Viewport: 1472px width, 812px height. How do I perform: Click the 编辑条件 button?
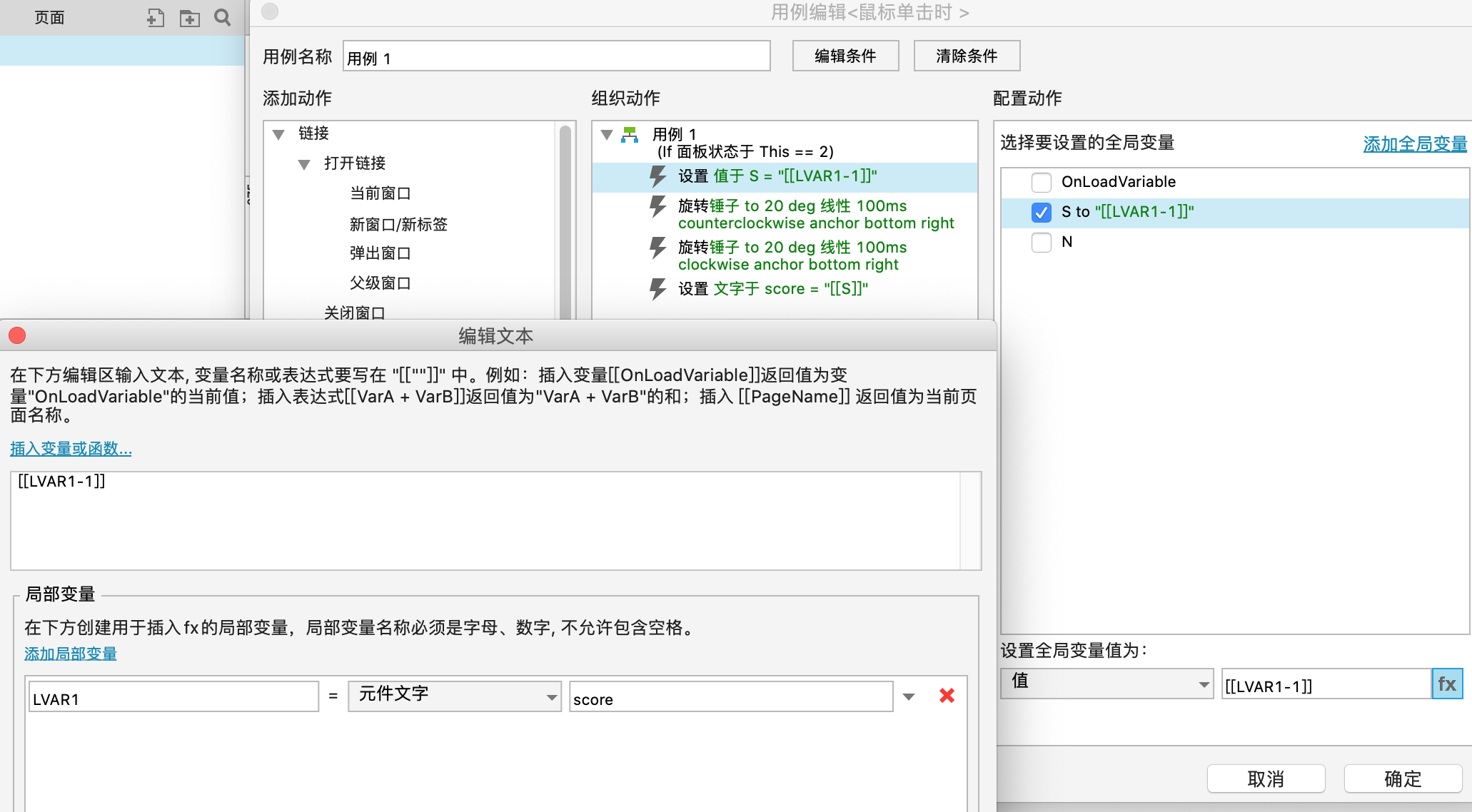pyautogui.click(x=845, y=56)
